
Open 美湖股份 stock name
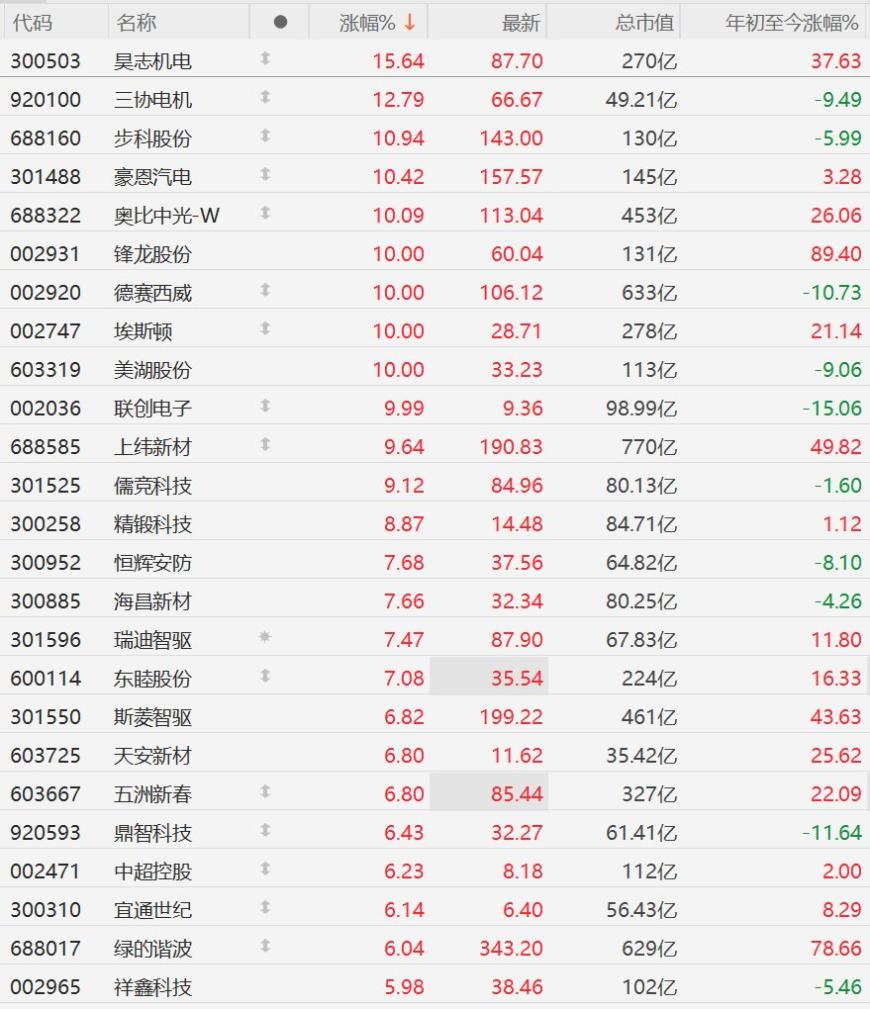(153, 370)
